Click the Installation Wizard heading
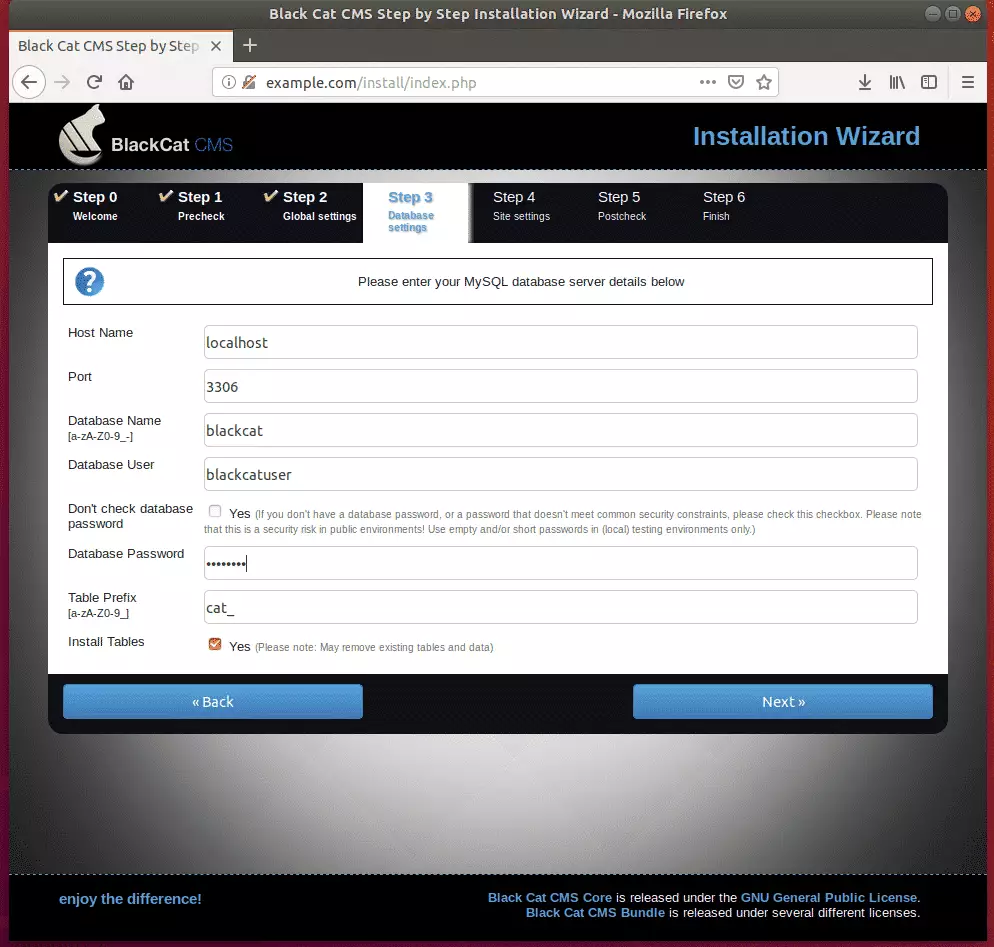Viewport: 994px width, 947px height. (806, 136)
